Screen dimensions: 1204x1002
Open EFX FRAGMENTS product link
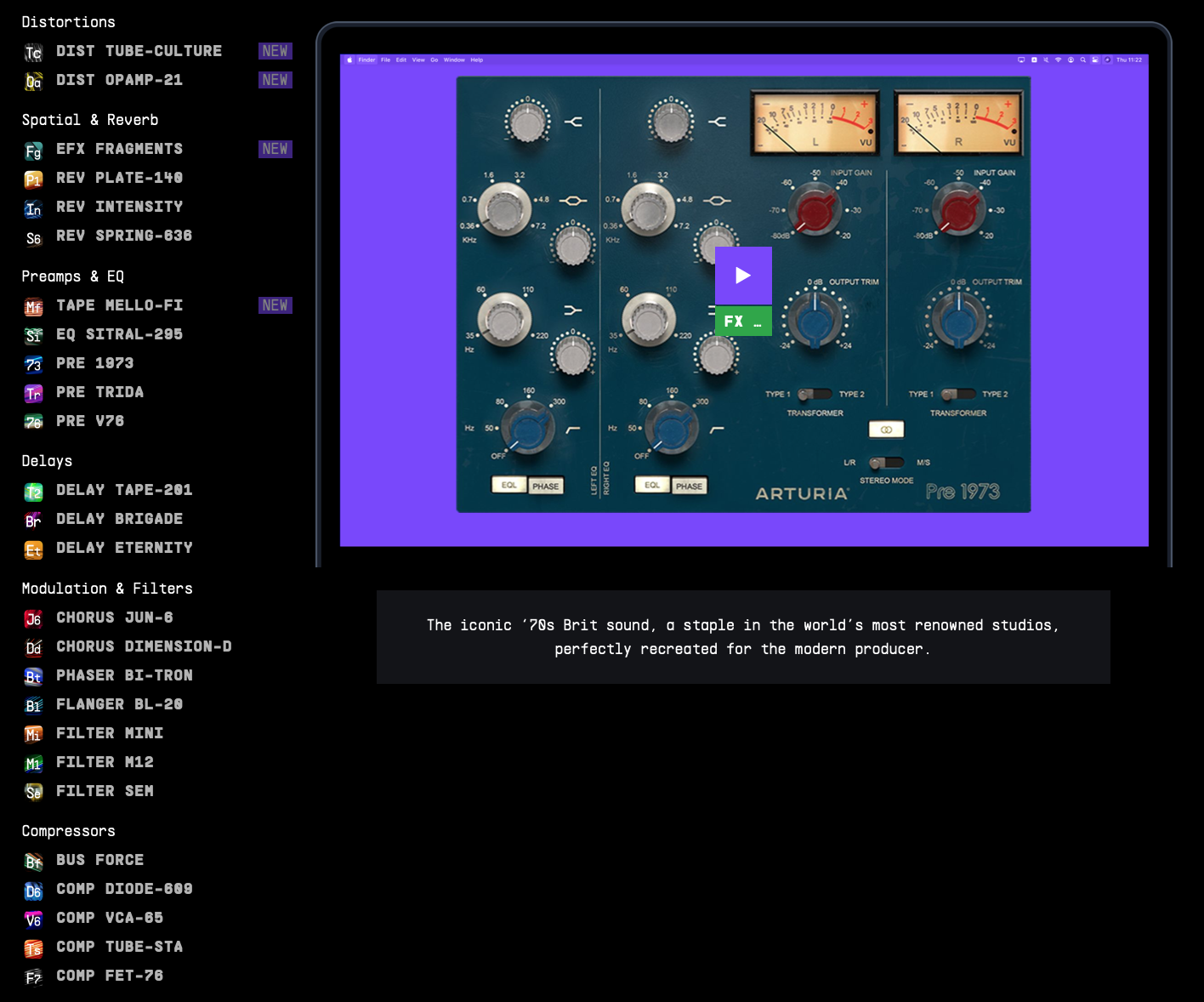click(x=119, y=149)
